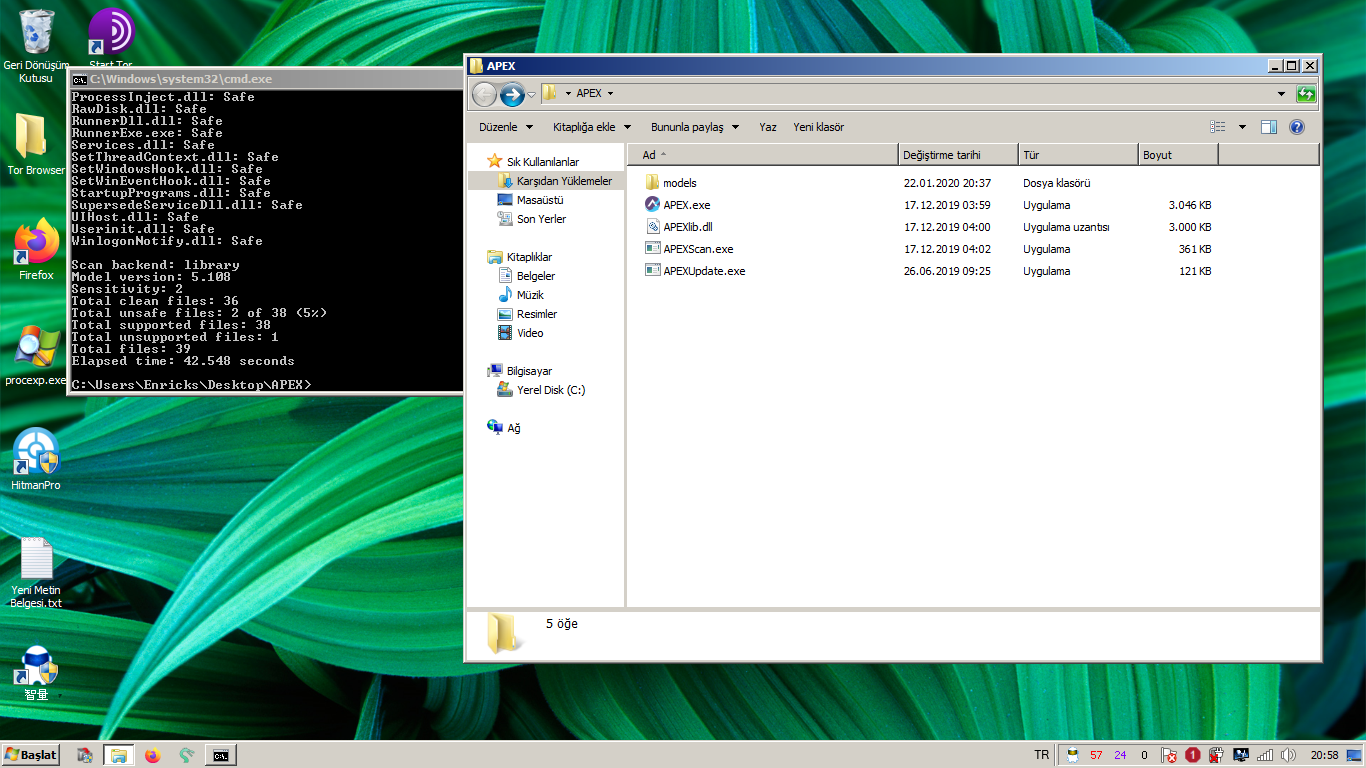Image resolution: width=1366 pixels, height=768 pixels.
Task: Select Yerel Disk (C:) in sidebar
Action: 551,390
